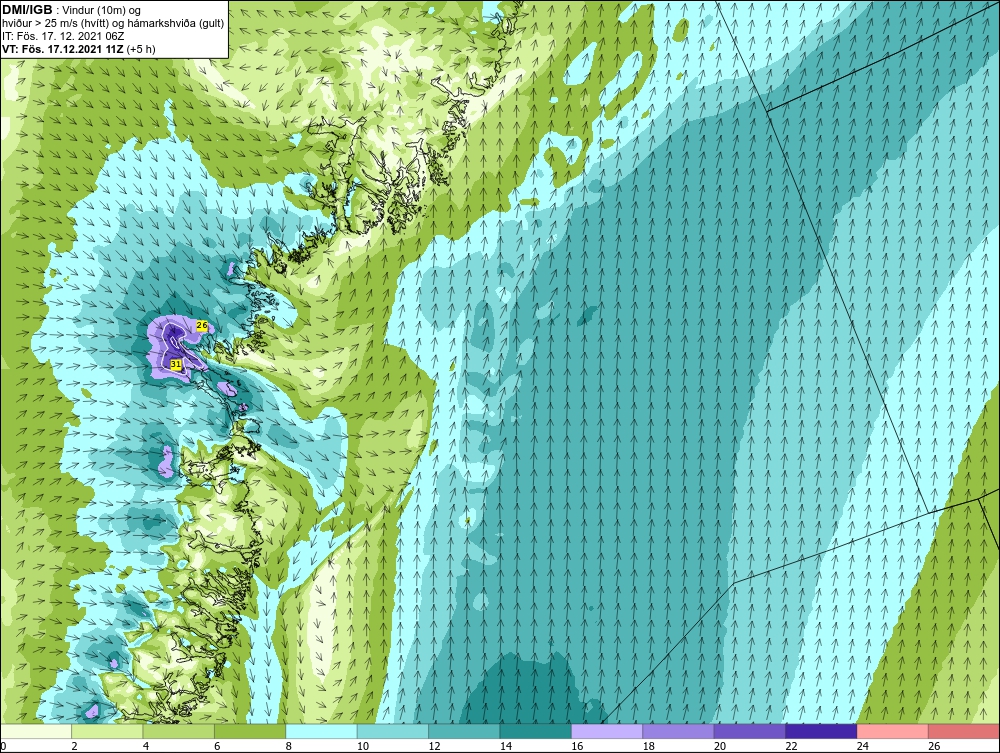Click the 18-20 m/s violet legend swatch
Image resolution: width=1000 pixels, height=753 pixels.
tap(679, 731)
